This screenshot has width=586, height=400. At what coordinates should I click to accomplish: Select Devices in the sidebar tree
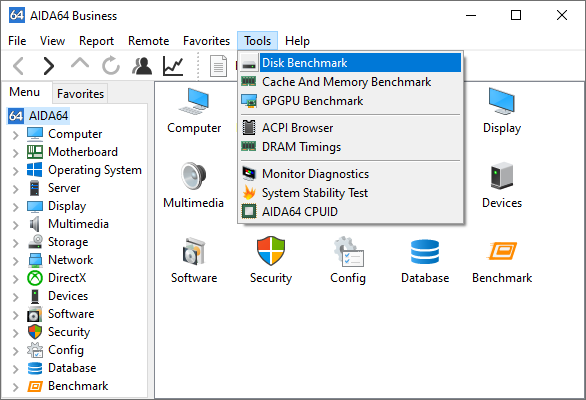point(58,296)
